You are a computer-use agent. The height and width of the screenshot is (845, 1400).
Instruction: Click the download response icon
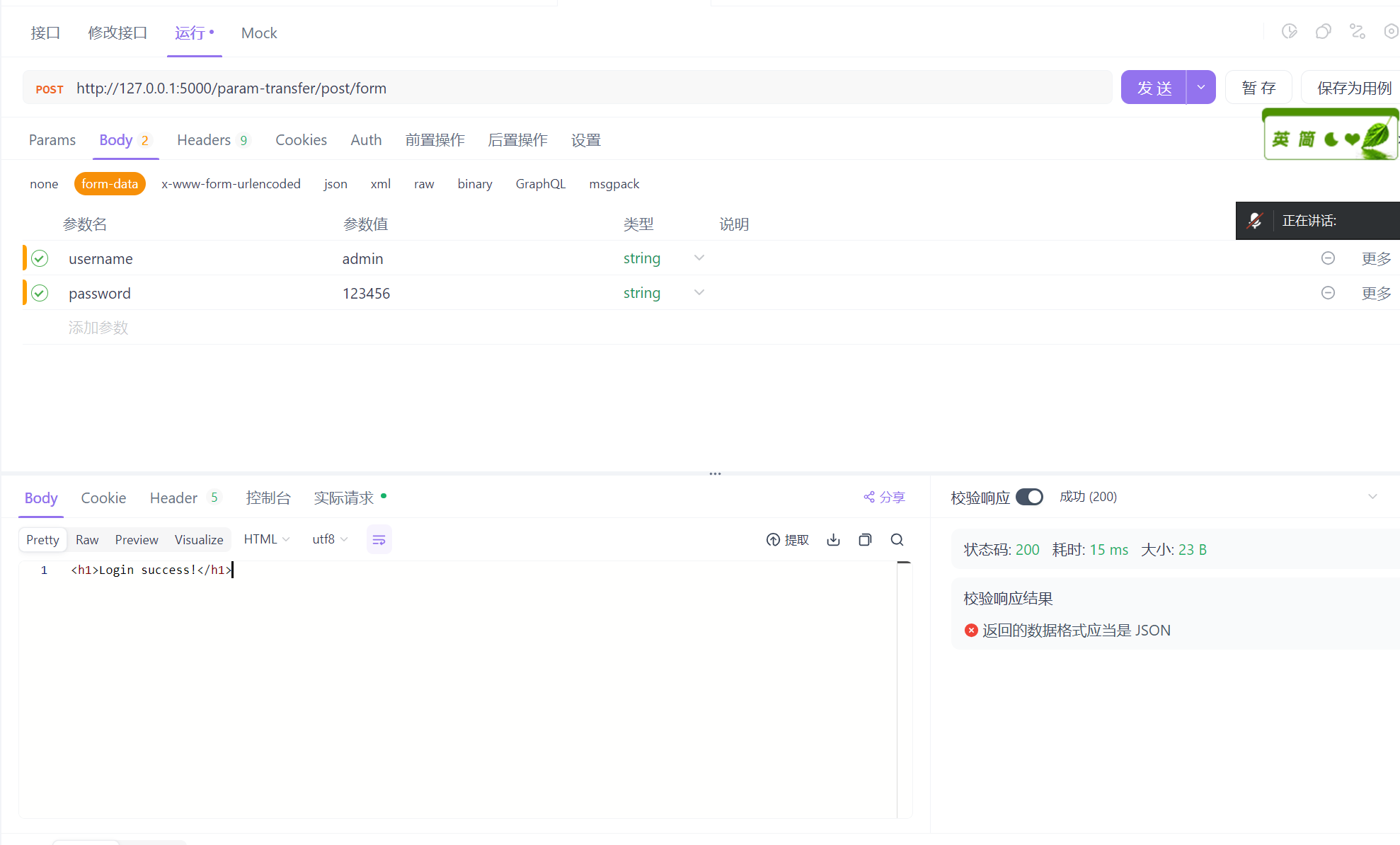(x=833, y=540)
